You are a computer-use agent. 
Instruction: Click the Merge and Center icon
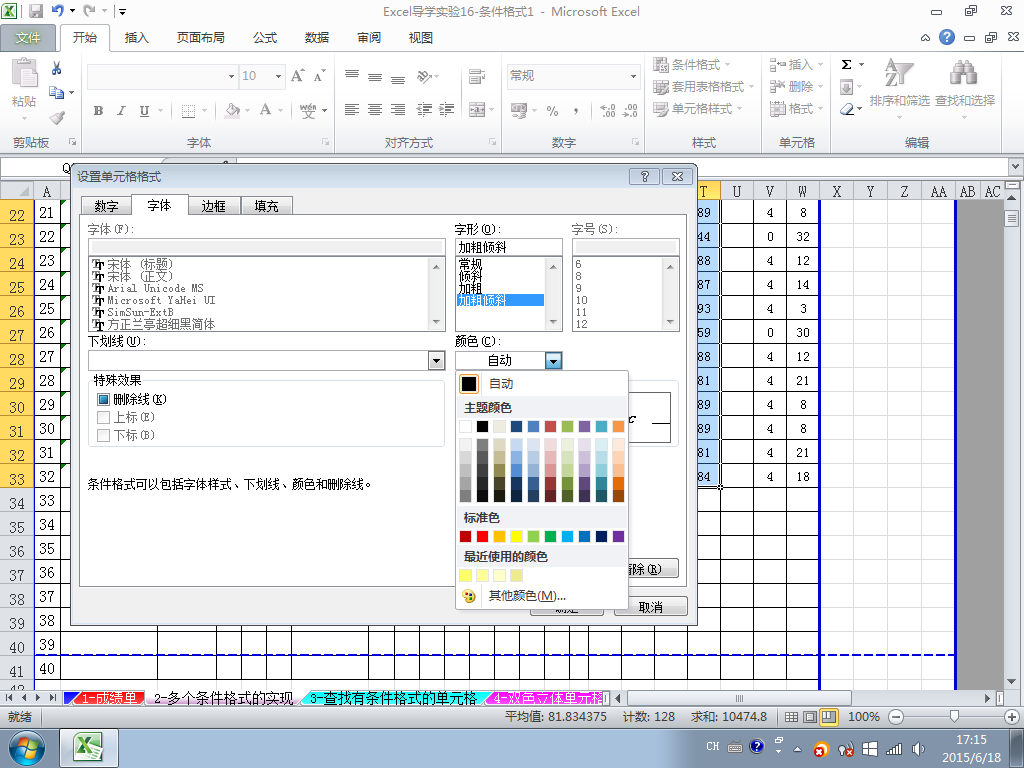pos(477,110)
